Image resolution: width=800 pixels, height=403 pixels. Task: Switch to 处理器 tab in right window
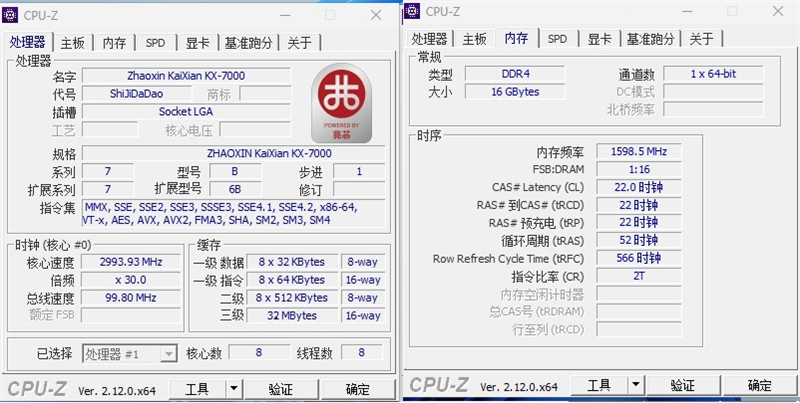(430, 39)
